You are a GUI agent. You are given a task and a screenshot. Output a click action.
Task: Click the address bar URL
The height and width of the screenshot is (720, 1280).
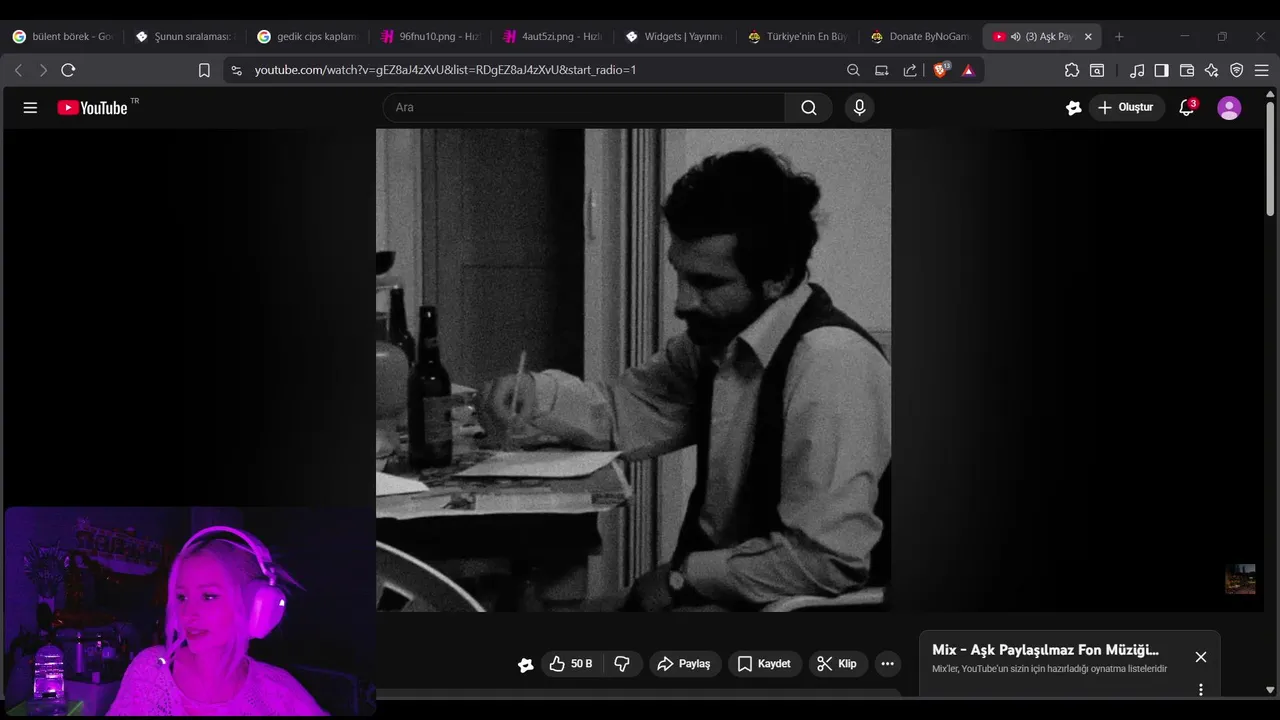(445, 70)
